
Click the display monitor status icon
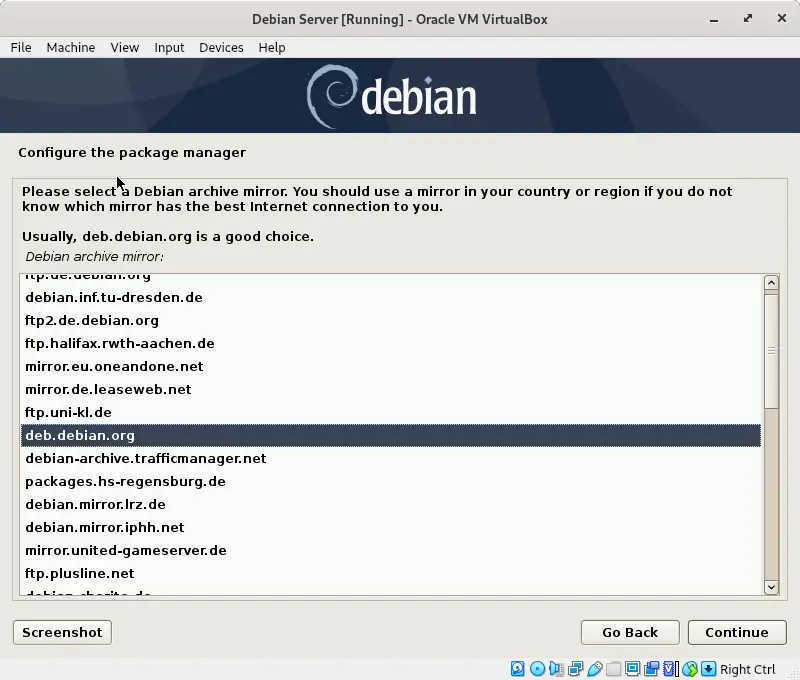pos(633,668)
